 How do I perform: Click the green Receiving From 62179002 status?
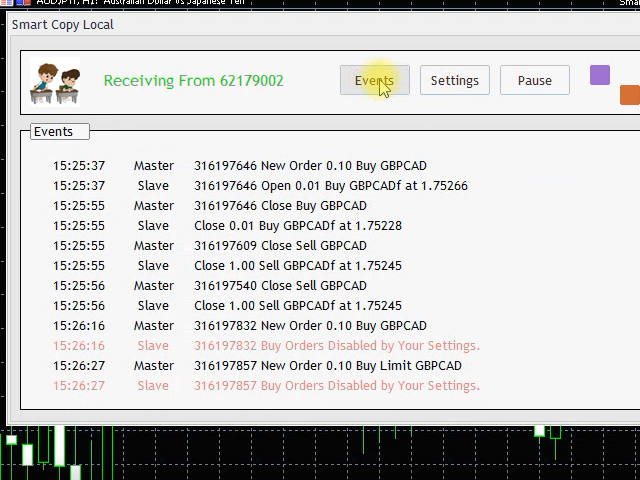[x=193, y=81]
